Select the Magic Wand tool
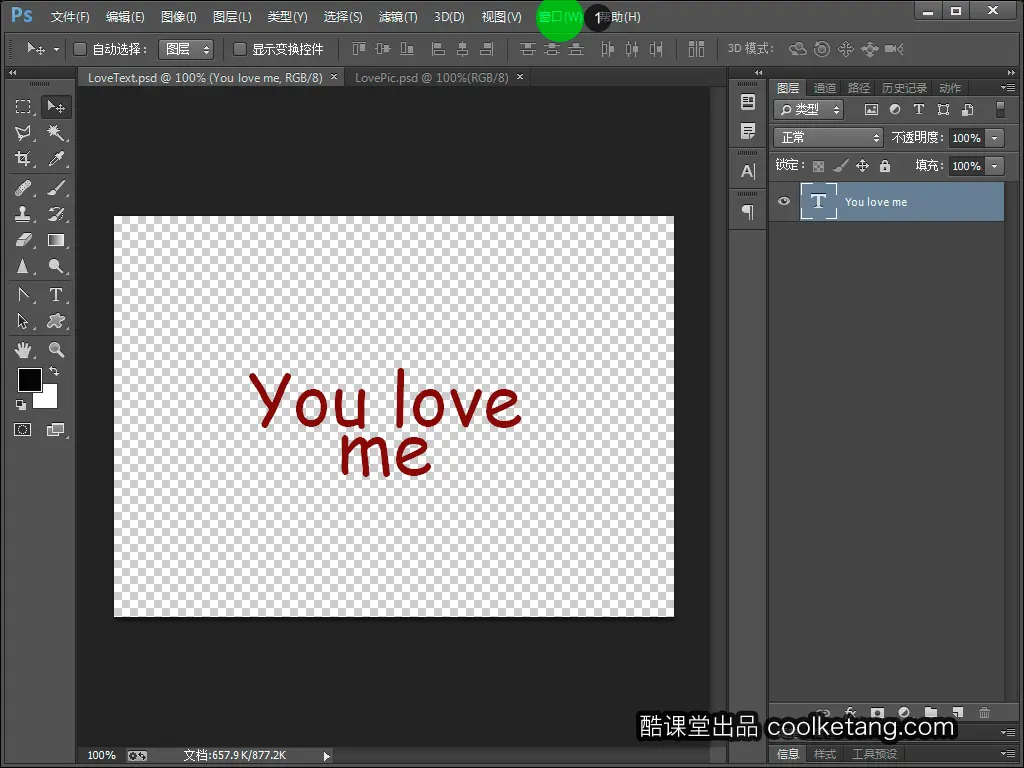The width and height of the screenshot is (1024, 768). 56,133
